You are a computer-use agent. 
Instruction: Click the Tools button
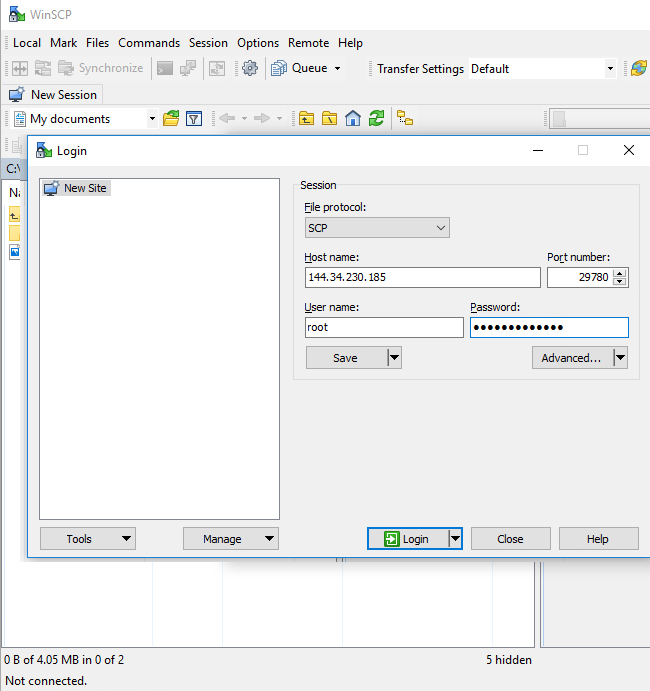[x=87, y=539]
